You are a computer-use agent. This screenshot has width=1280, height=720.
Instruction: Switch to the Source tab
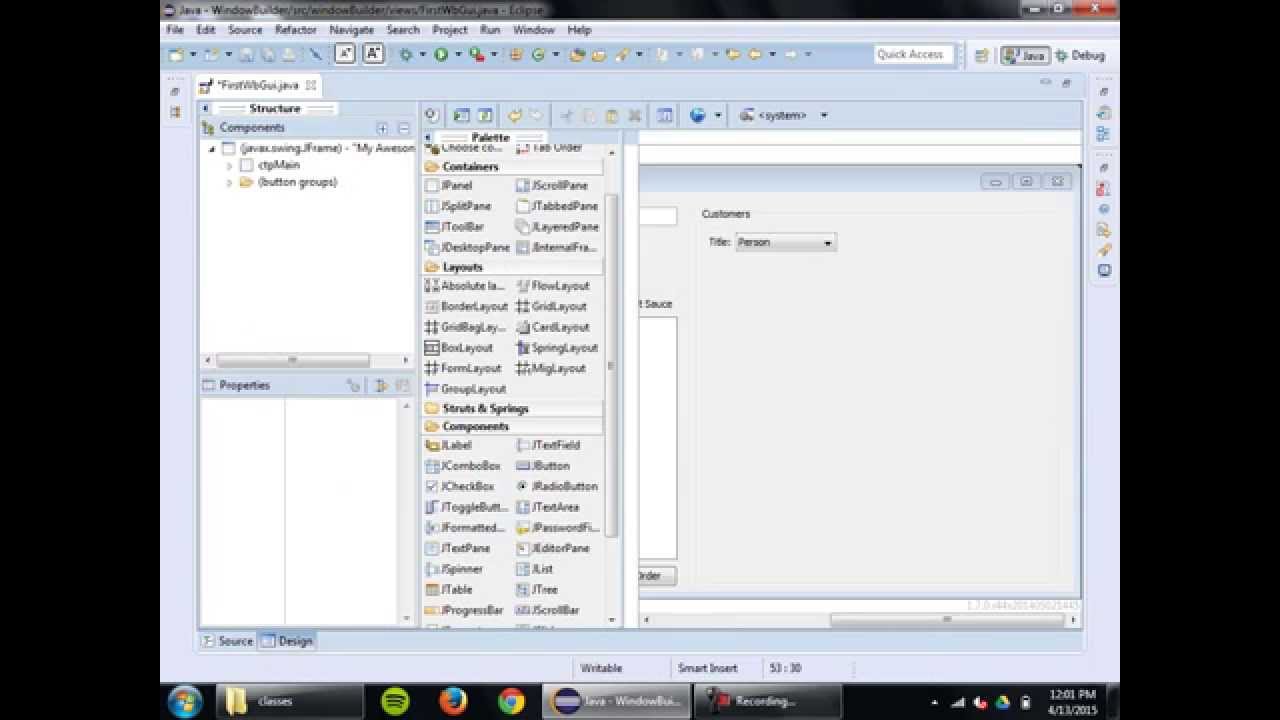228,641
